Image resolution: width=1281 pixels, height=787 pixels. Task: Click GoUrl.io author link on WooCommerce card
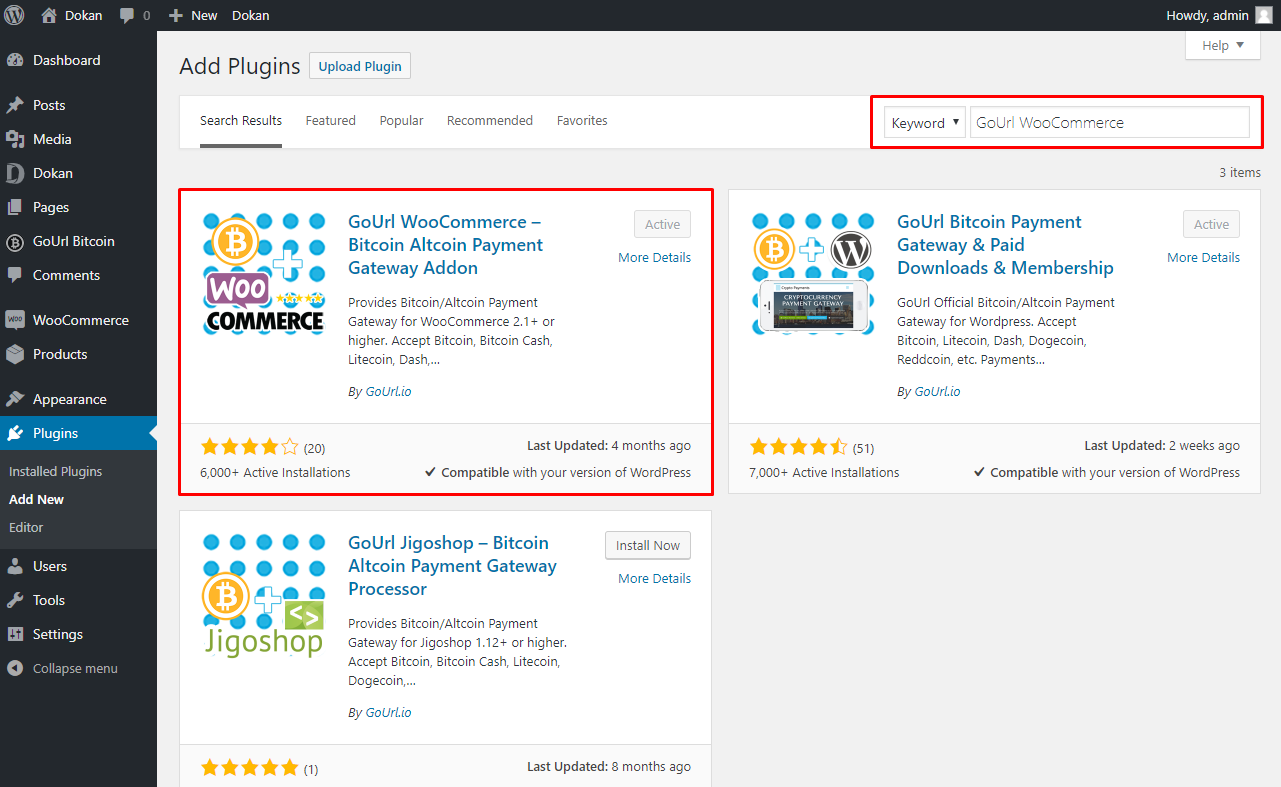click(x=388, y=392)
